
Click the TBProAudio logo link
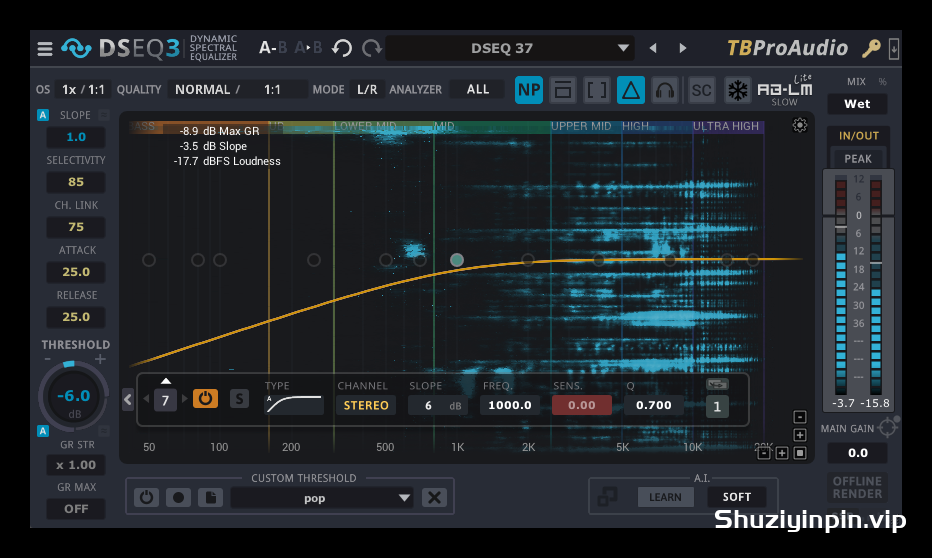pyautogui.click(x=788, y=48)
